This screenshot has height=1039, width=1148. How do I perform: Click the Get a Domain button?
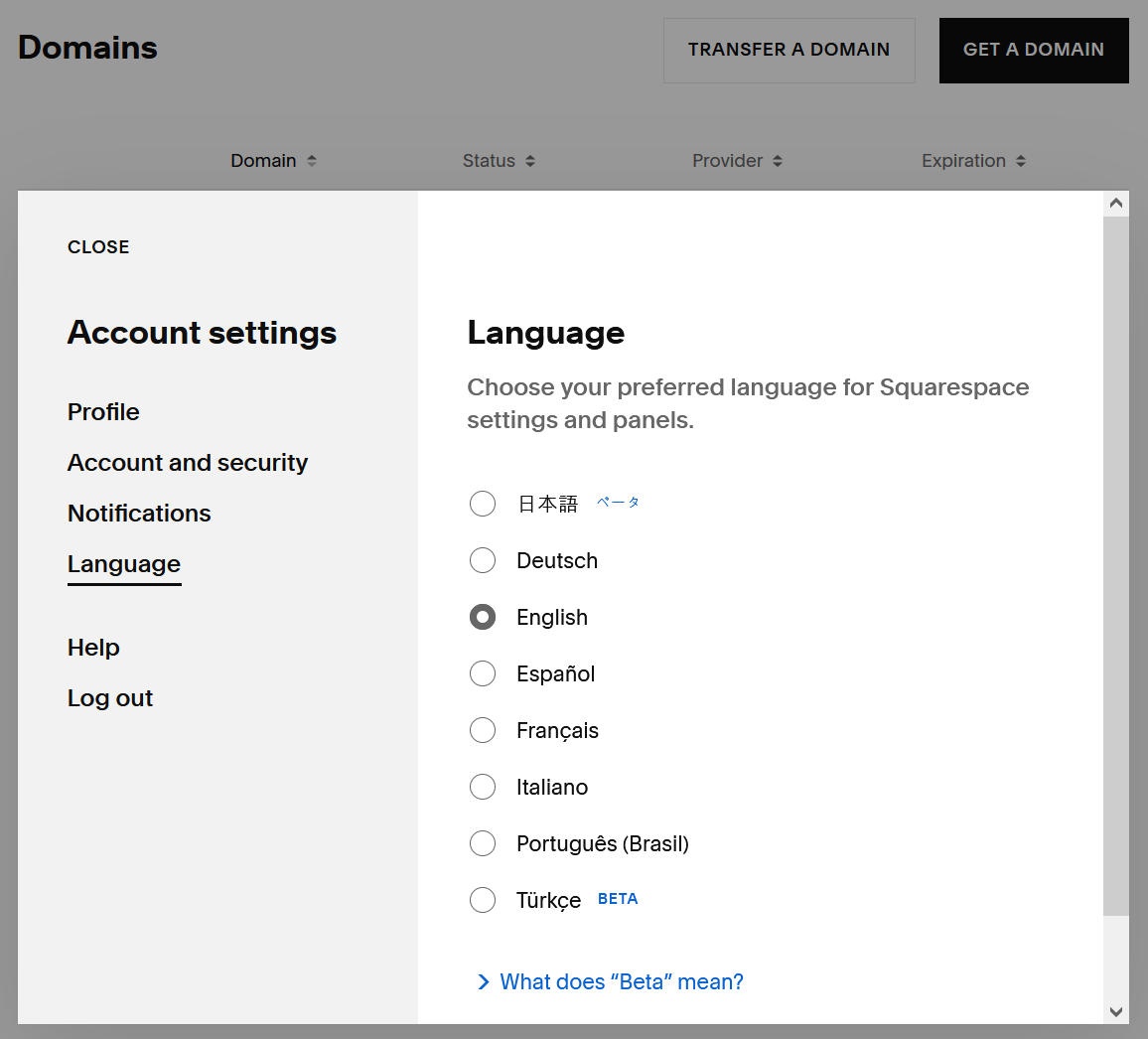tap(1034, 50)
